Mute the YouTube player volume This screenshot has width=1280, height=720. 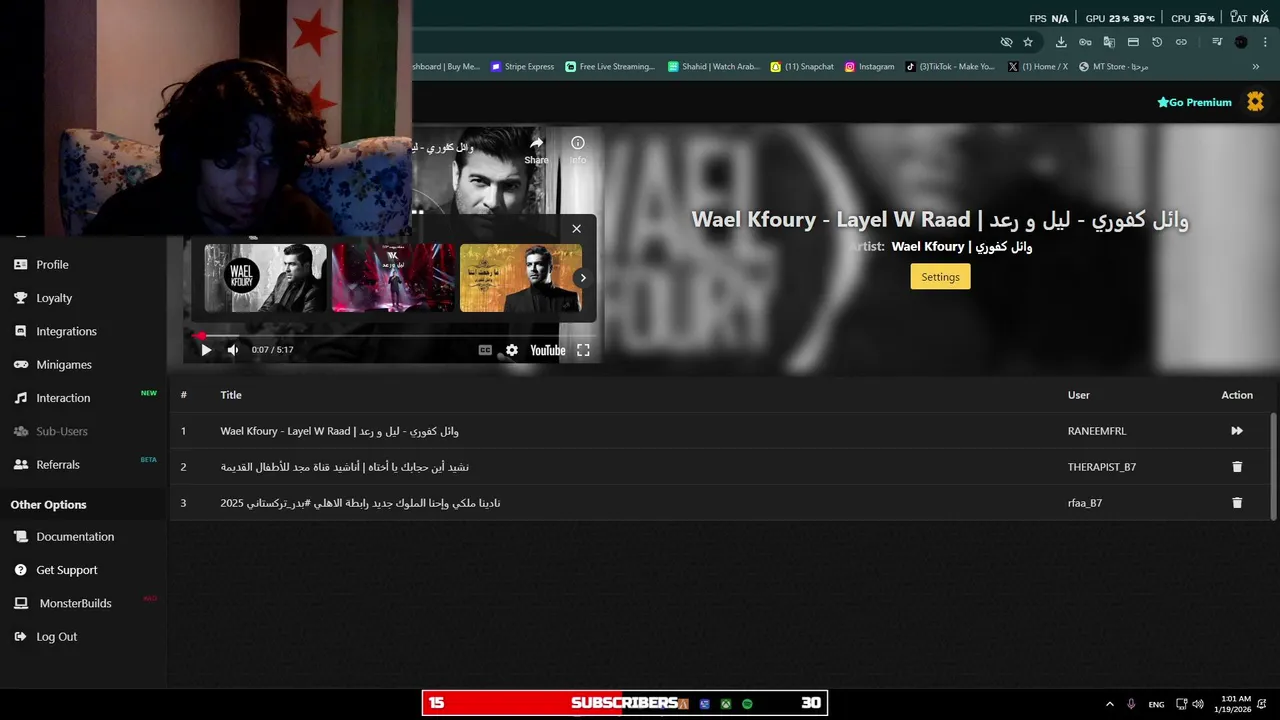click(233, 350)
